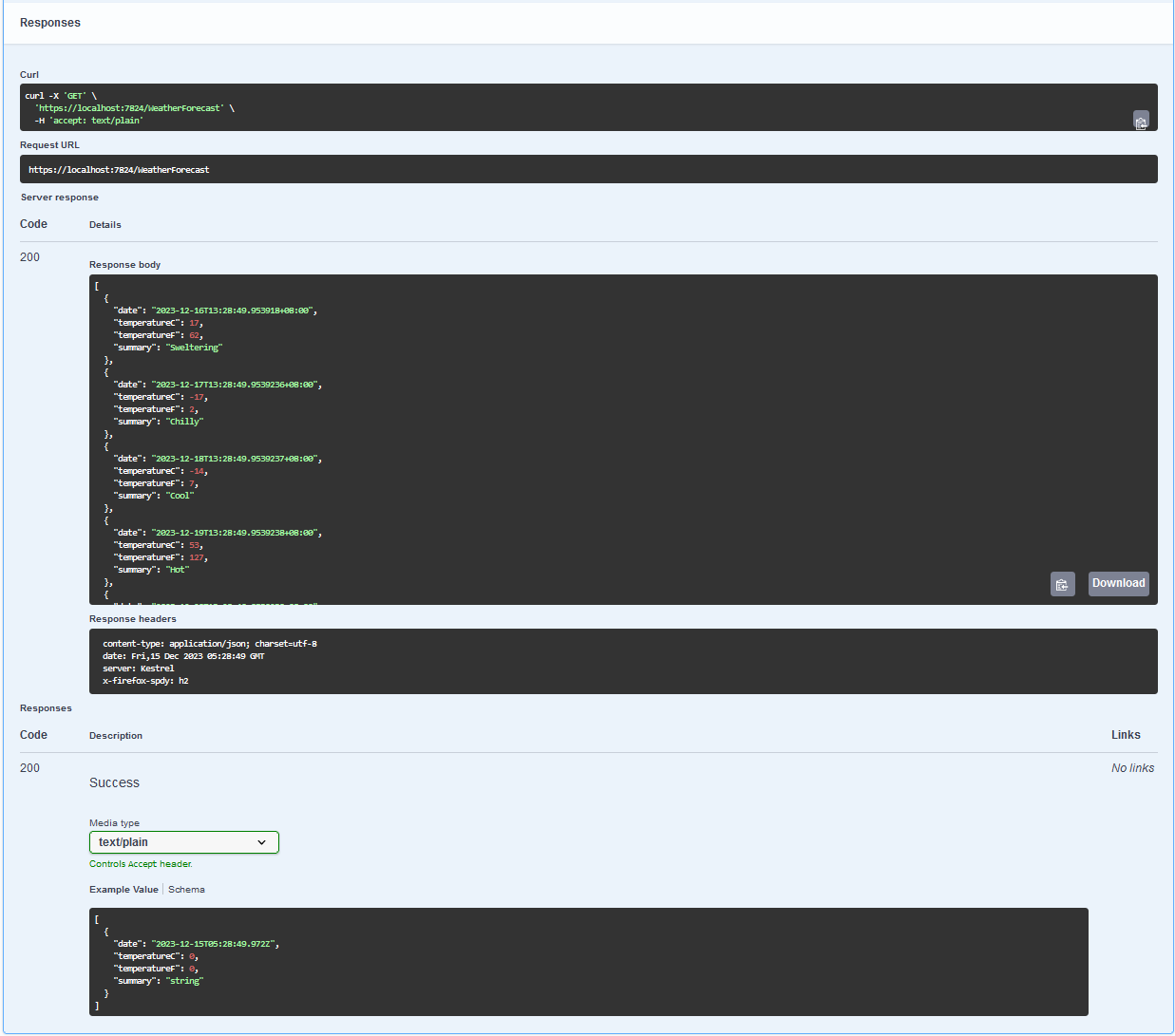This screenshot has width=1175, height=1036.
Task: Click the accept: text/plain curl header line
Action: click(88, 121)
